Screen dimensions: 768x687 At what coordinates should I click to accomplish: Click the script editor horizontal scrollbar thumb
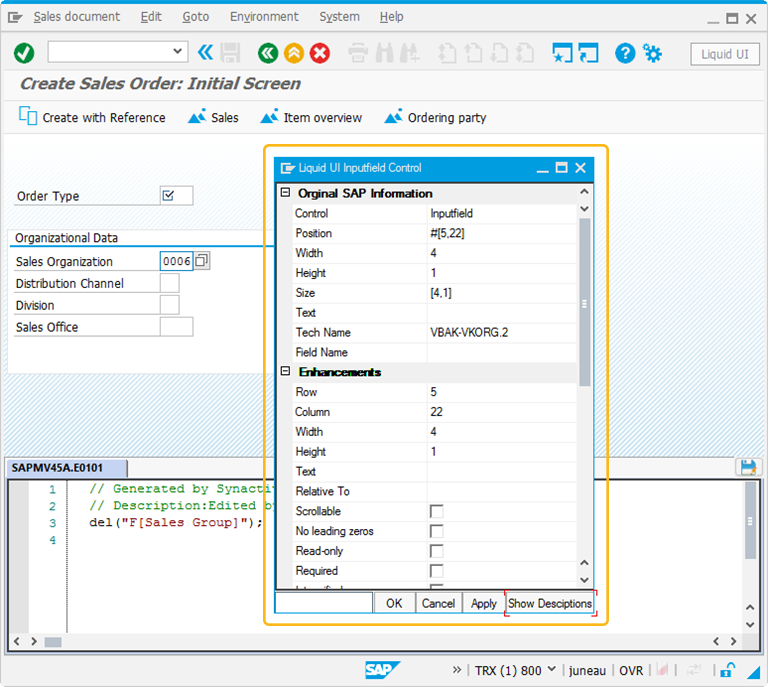pyautogui.click(x=53, y=642)
